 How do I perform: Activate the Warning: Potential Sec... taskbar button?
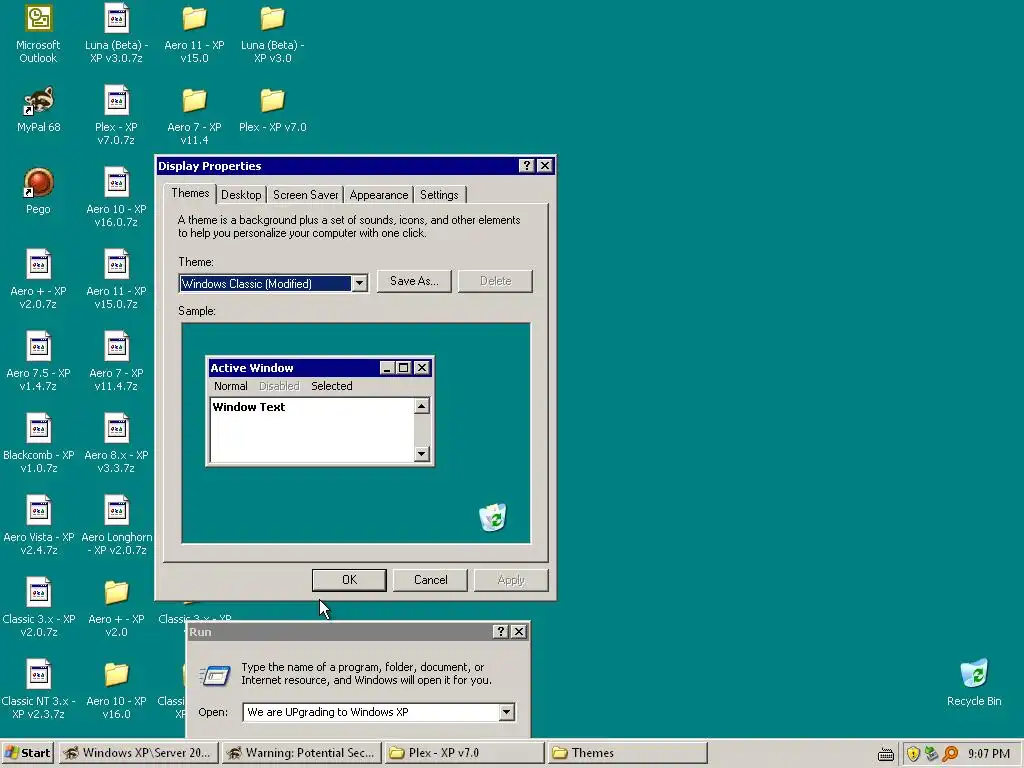301,753
